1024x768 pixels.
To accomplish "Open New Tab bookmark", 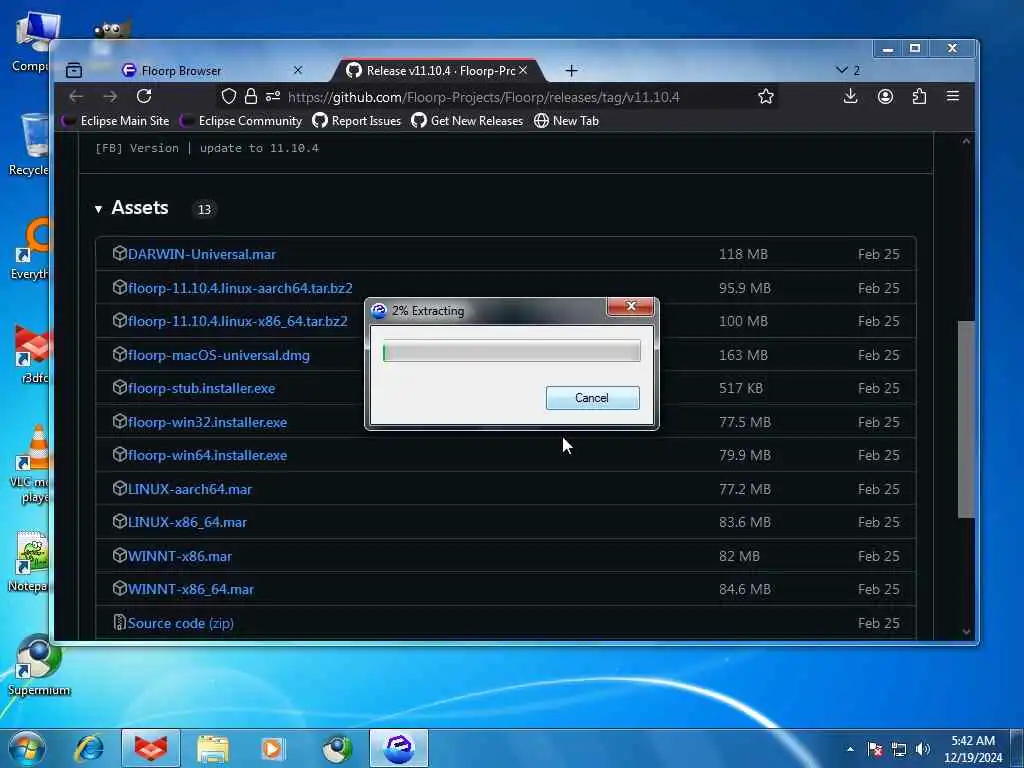I will coord(566,121).
